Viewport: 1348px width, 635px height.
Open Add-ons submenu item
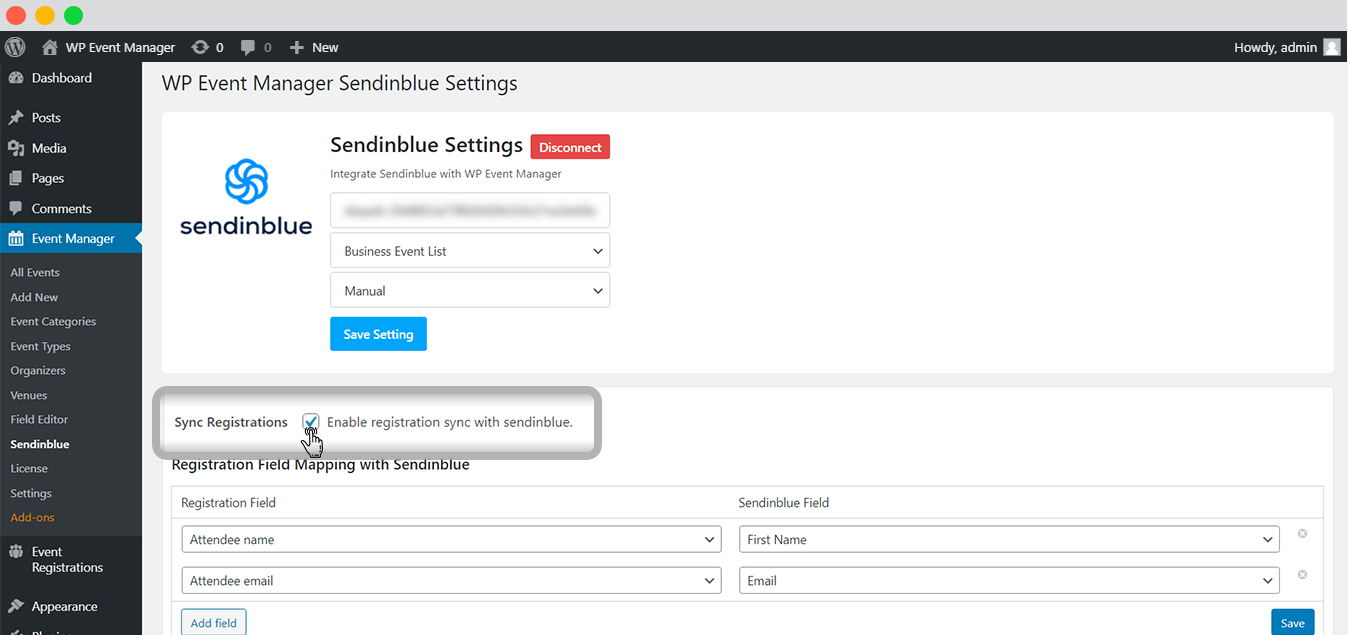pyautogui.click(x=32, y=518)
